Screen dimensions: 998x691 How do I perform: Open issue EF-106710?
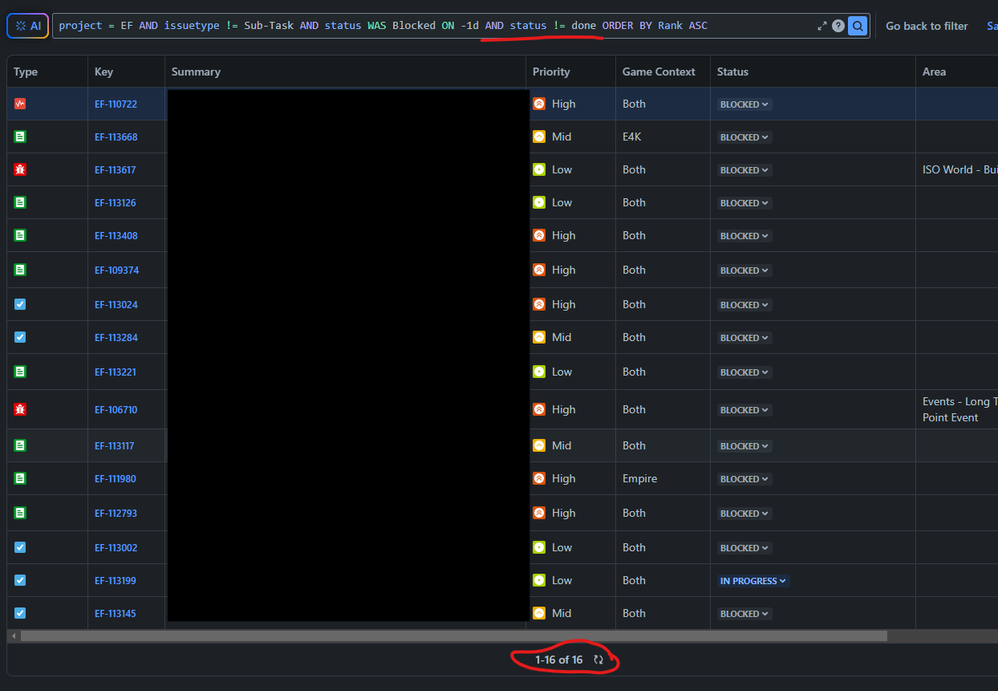(x=116, y=410)
